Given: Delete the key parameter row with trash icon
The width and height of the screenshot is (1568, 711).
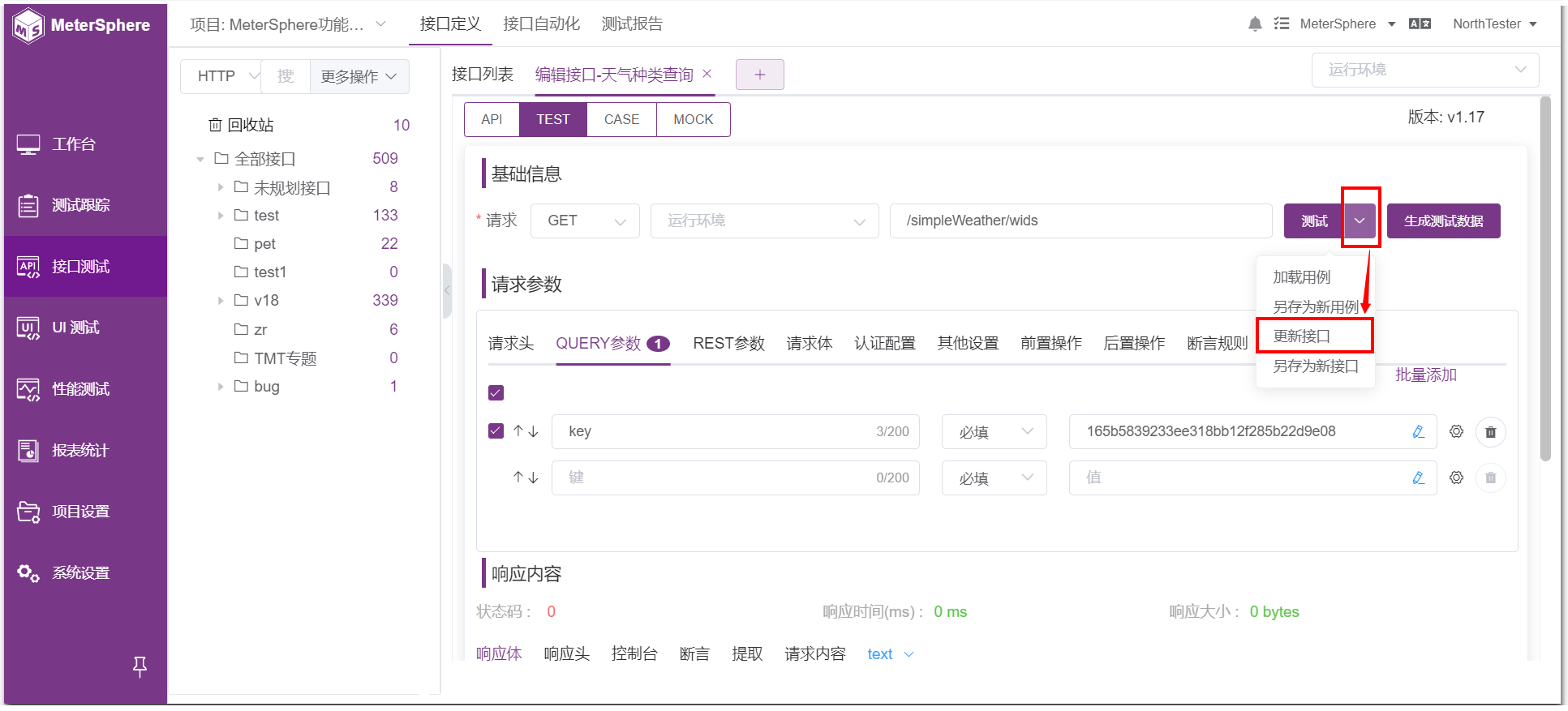Looking at the screenshot, I should tap(1491, 432).
